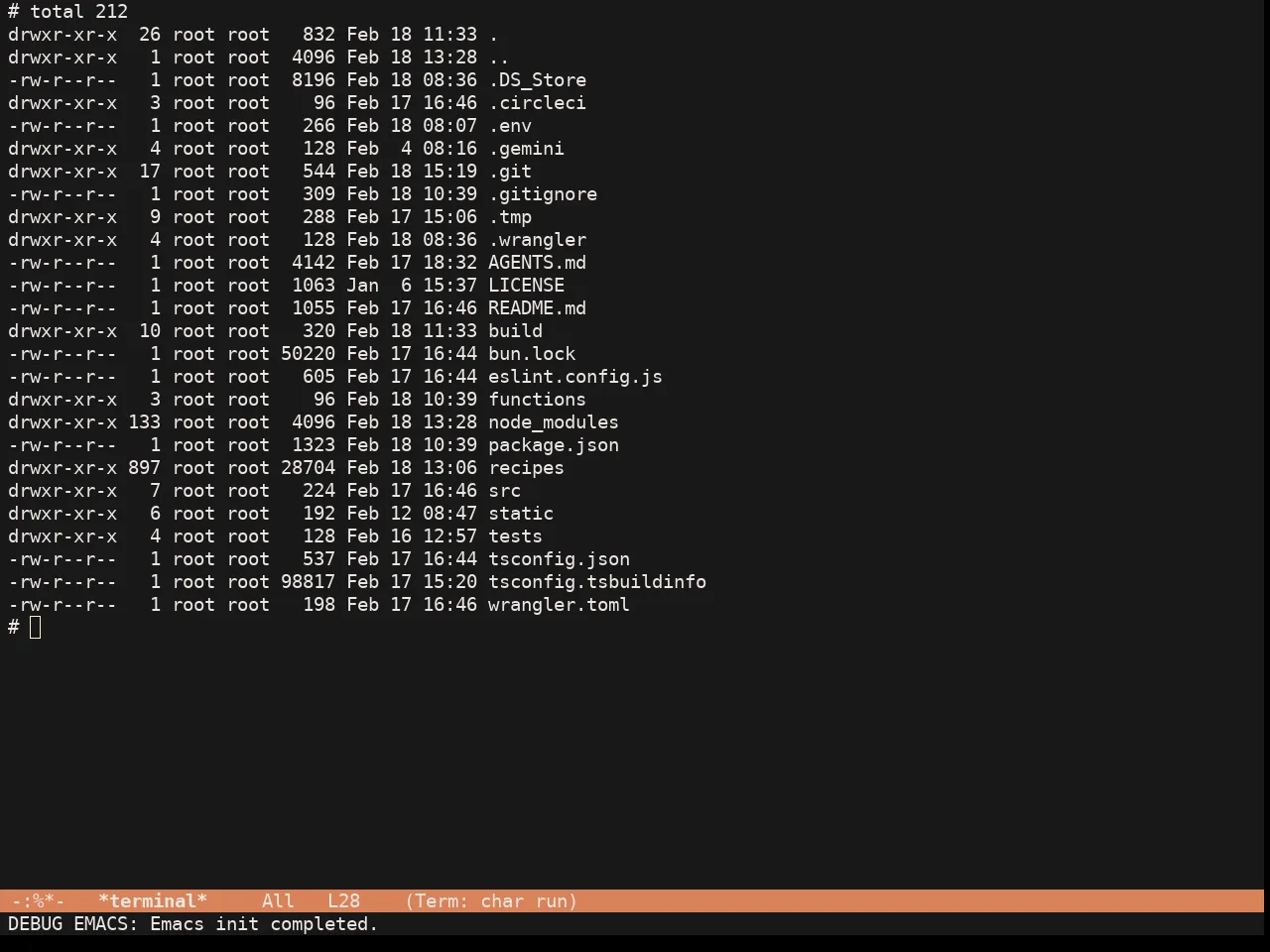
Task: Click the .gitignore entry
Action: pyautogui.click(x=543, y=194)
